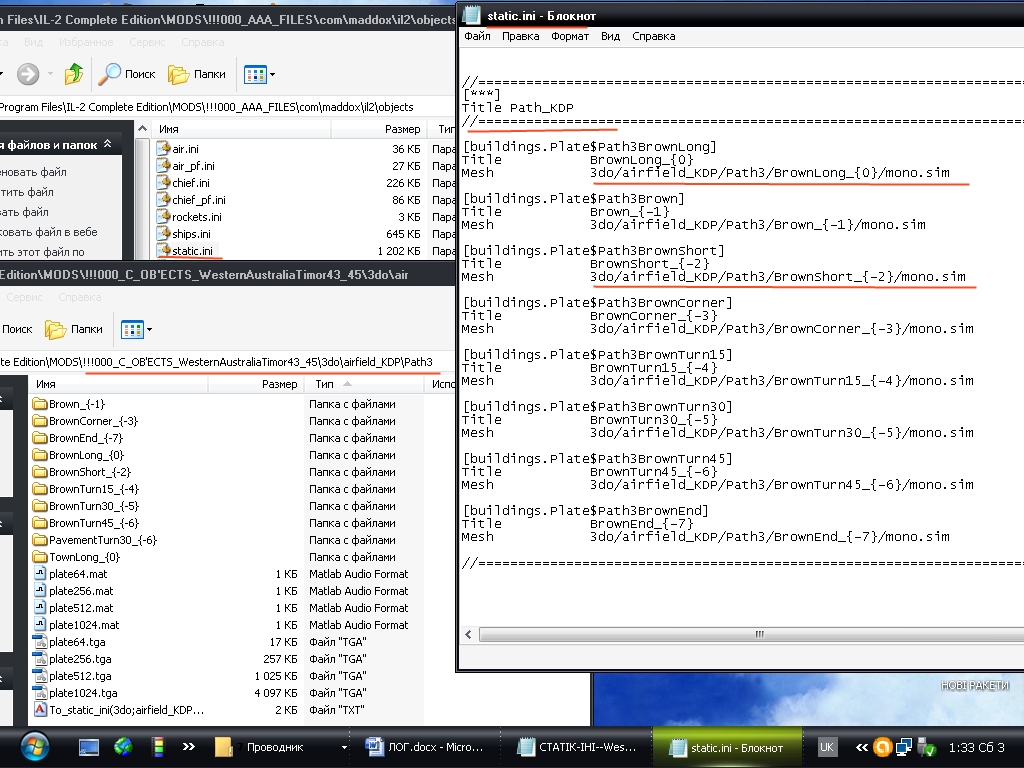
Task: Expand the Views dropdown arrow in top Explorer
Action: pos(272,74)
